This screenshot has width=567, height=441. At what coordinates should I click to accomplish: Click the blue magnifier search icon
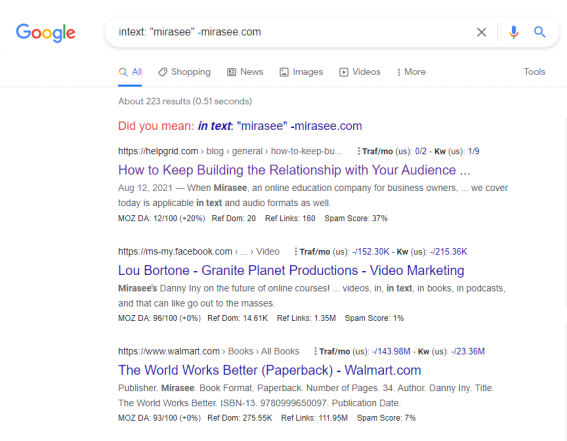tap(540, 32)
